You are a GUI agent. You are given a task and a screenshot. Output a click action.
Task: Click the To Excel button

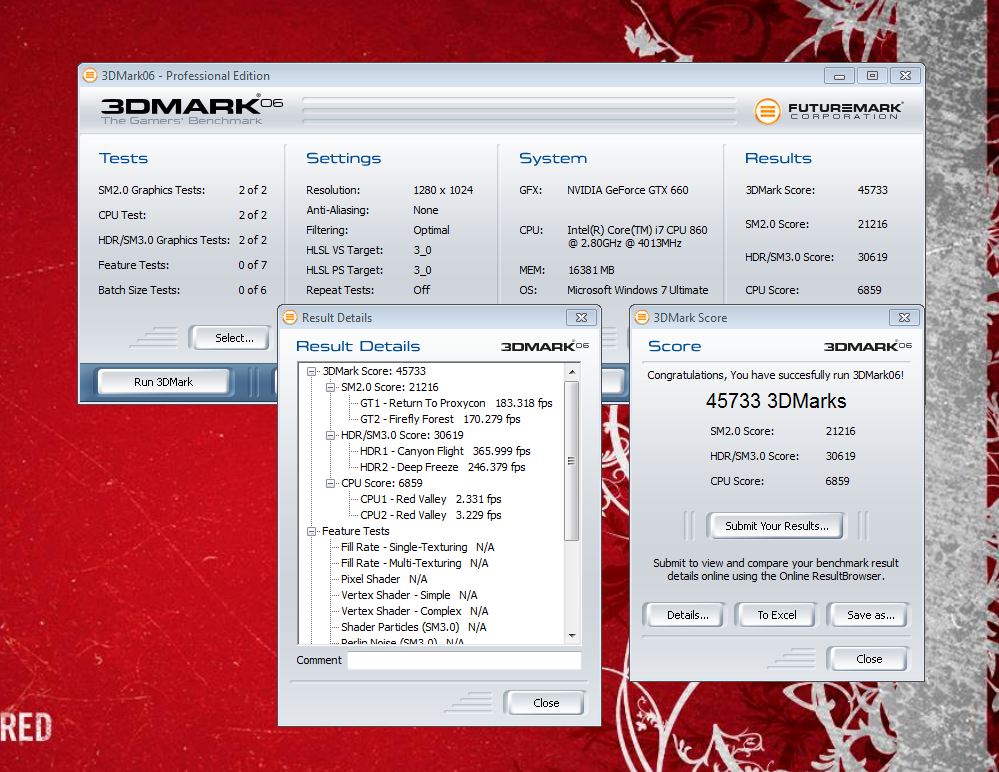[776, 615]
